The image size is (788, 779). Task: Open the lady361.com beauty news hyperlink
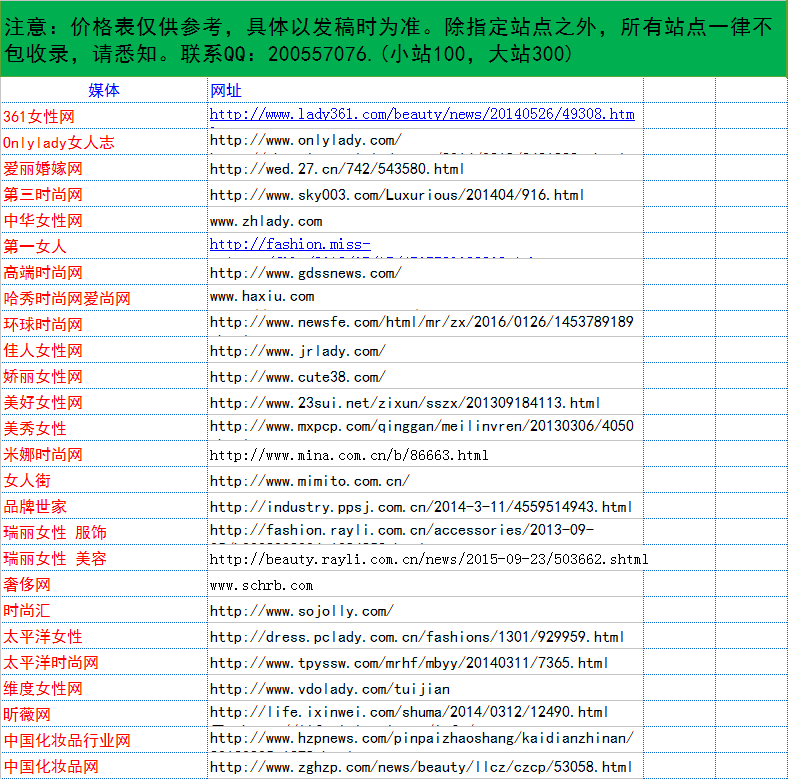coord(422,115)
